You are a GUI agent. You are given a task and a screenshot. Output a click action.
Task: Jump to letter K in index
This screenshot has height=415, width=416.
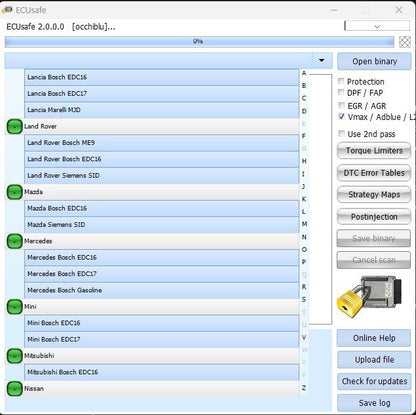coord(304,199)
